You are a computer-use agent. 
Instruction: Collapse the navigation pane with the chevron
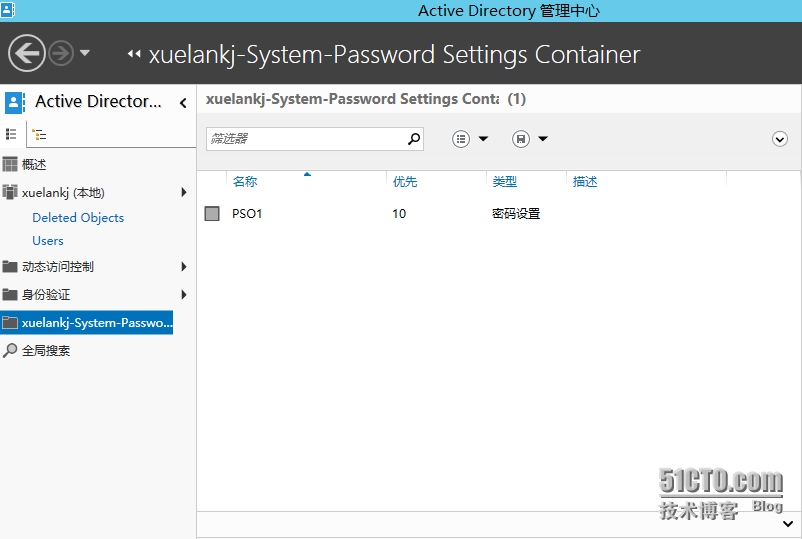coord(183,103)
